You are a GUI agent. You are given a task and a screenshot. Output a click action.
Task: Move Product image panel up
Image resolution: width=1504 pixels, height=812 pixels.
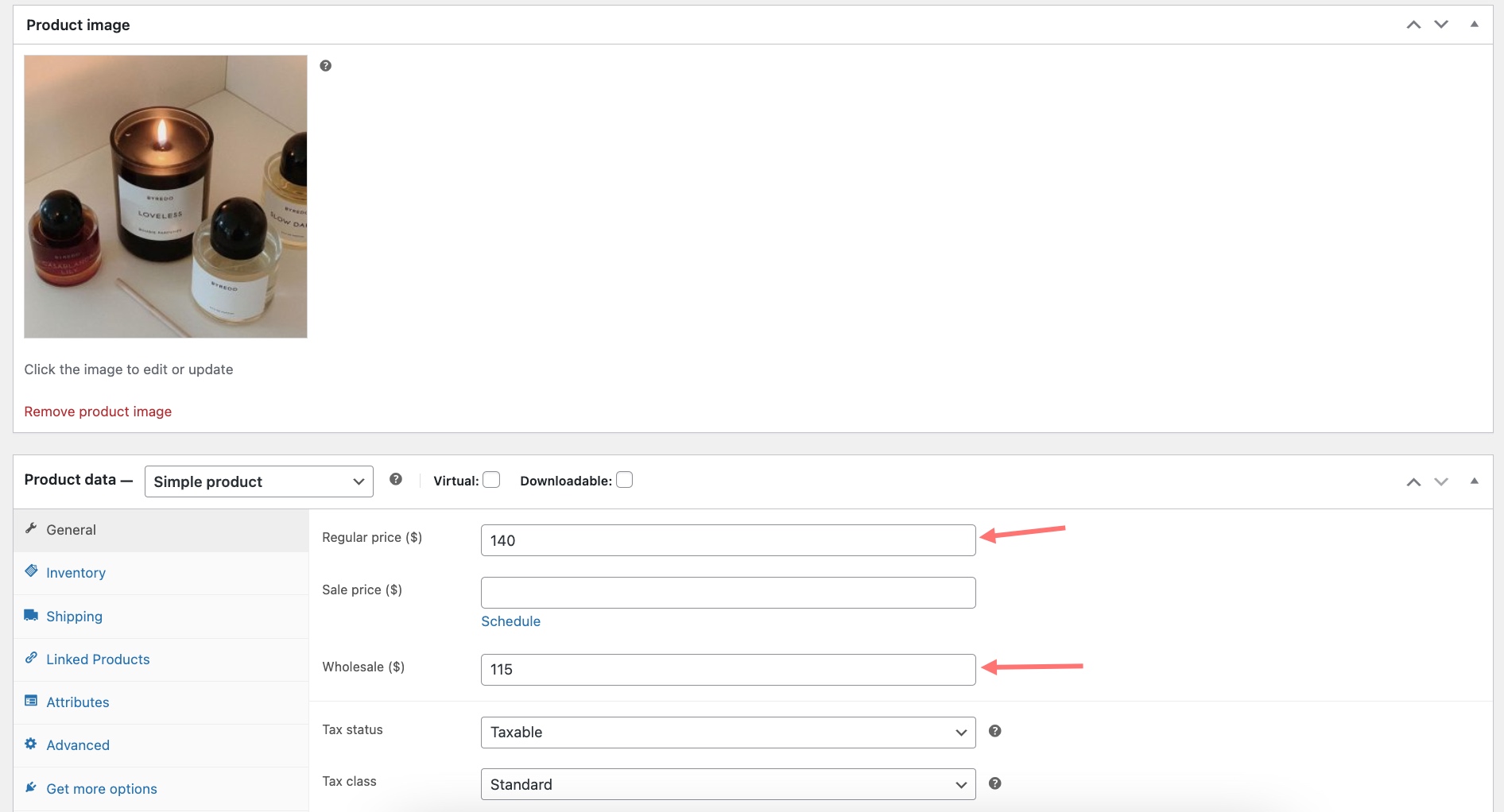(1413, 25)
